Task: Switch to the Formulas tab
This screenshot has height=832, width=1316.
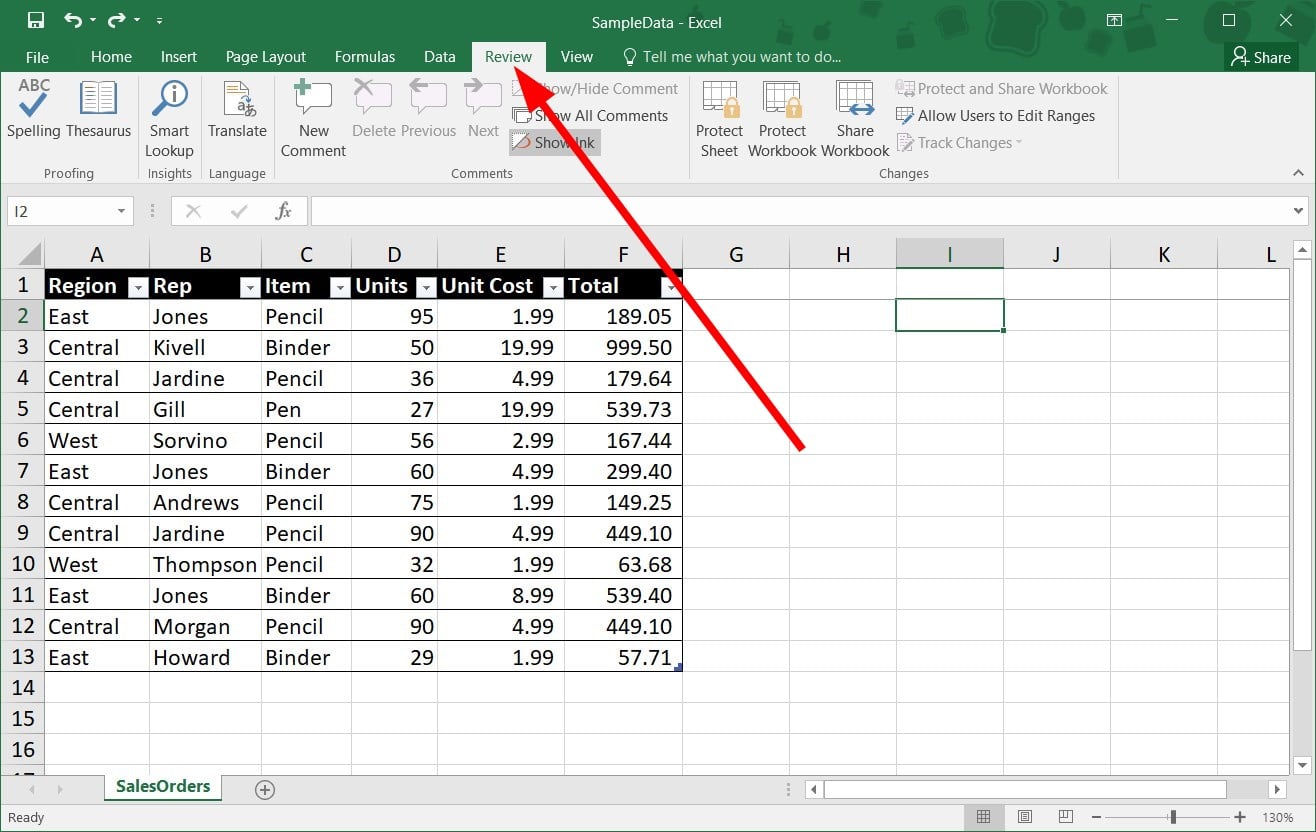Action: (365, 57)
